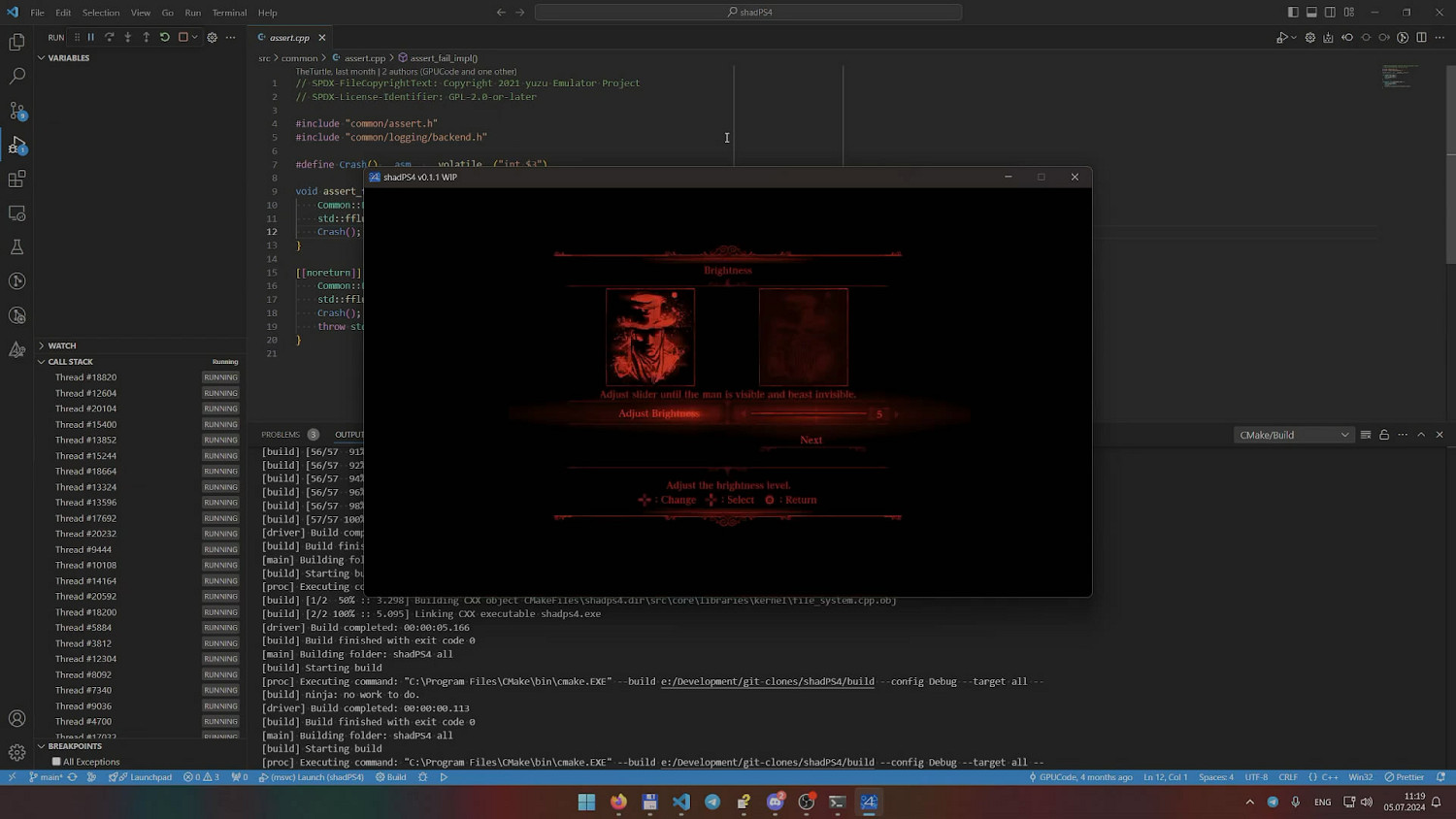This screenshot has height=819, width=1456.
Task: Toggle the primary sidebar visibility in the title bar
Action: pos(1293,13)
